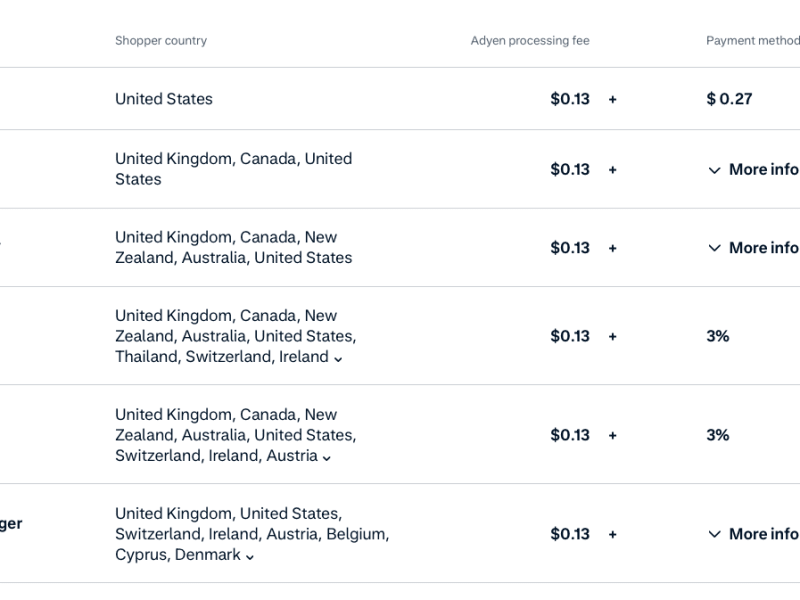The image size is (800, 600).
Task: Click the $0.13 fee in United States row
Action: 570,99
